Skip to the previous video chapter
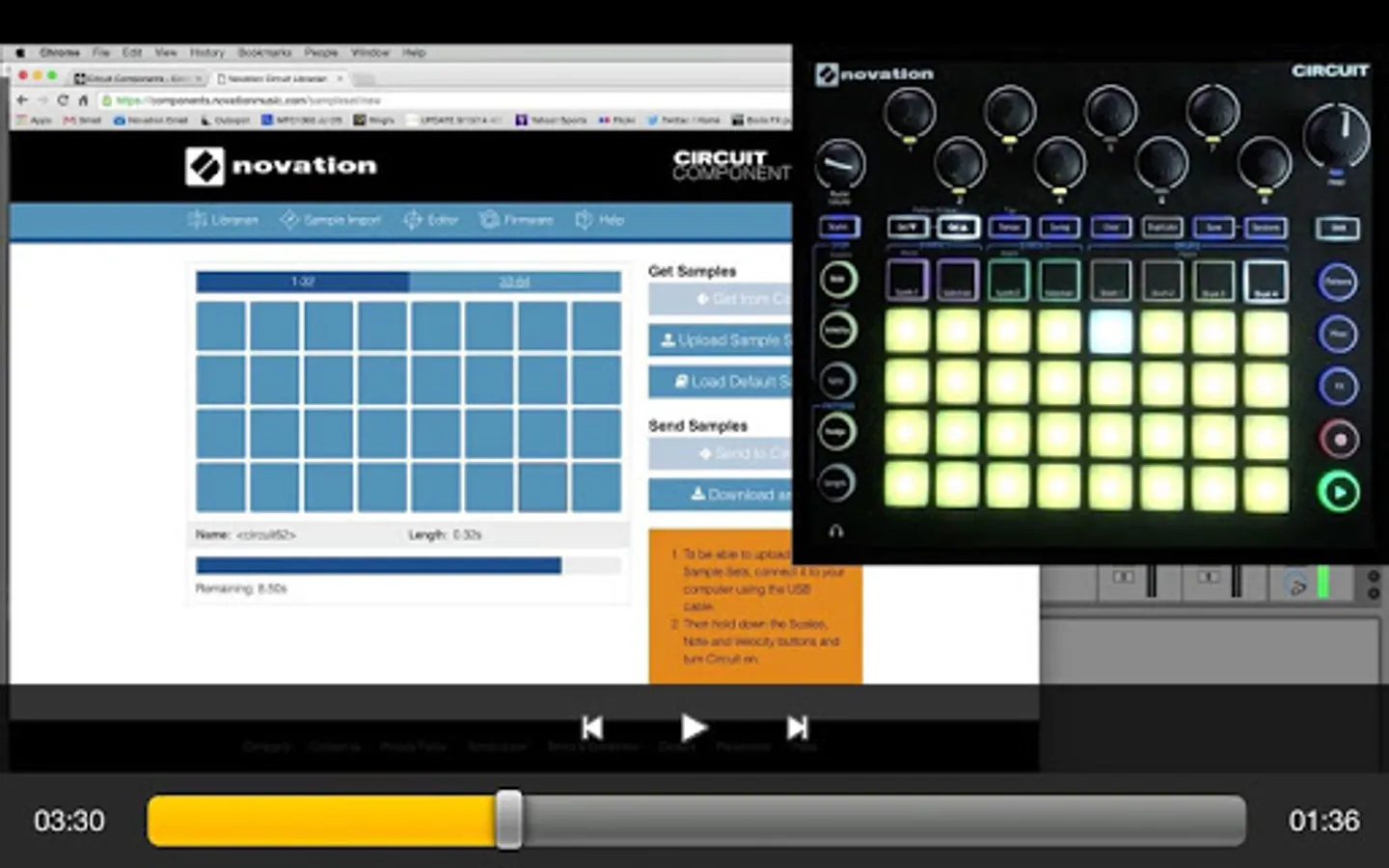This screenshot has height=868, width=1389. tap(592, 727)
